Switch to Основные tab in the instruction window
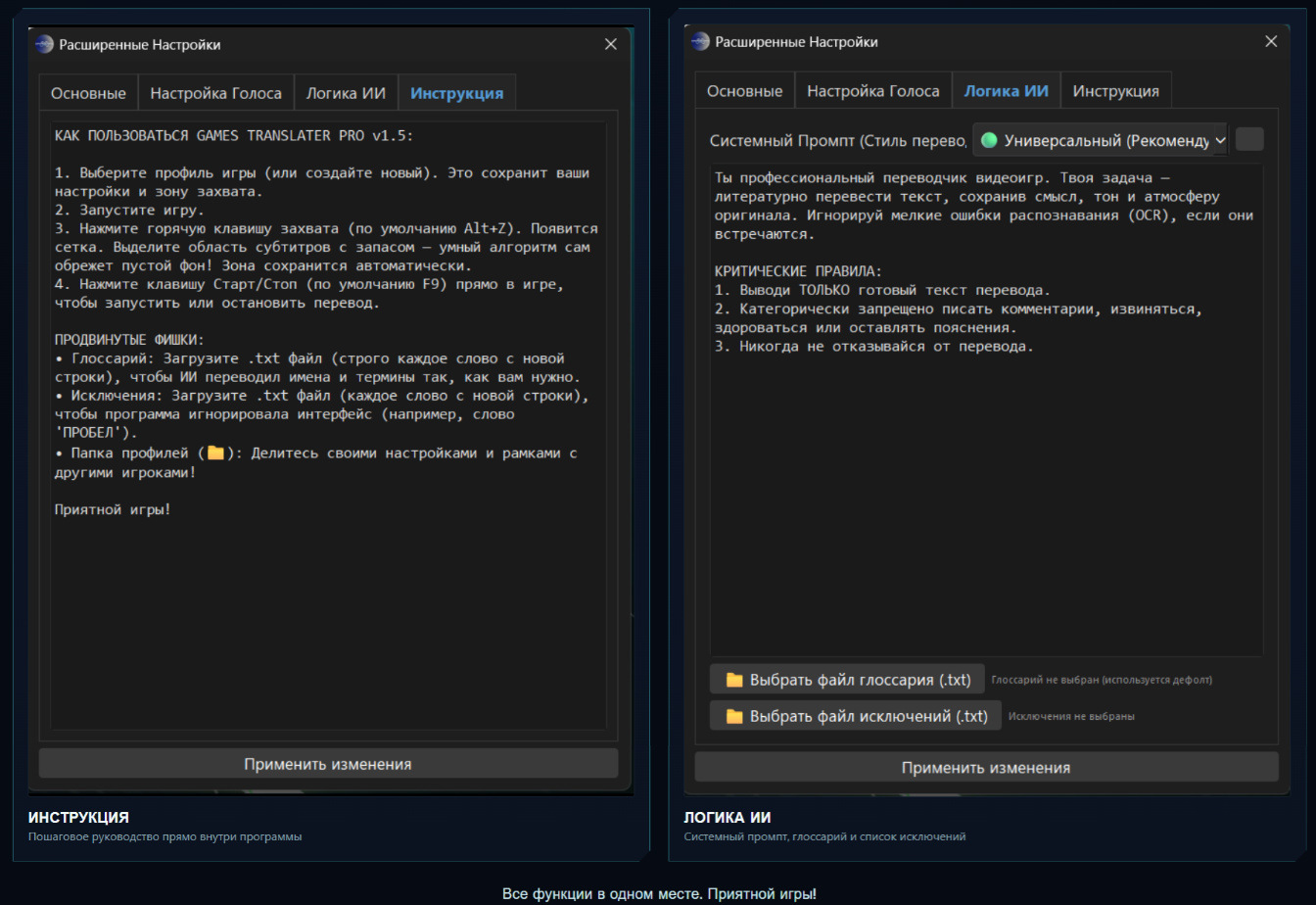This screenshot has width=1316, height=905. 88,93
